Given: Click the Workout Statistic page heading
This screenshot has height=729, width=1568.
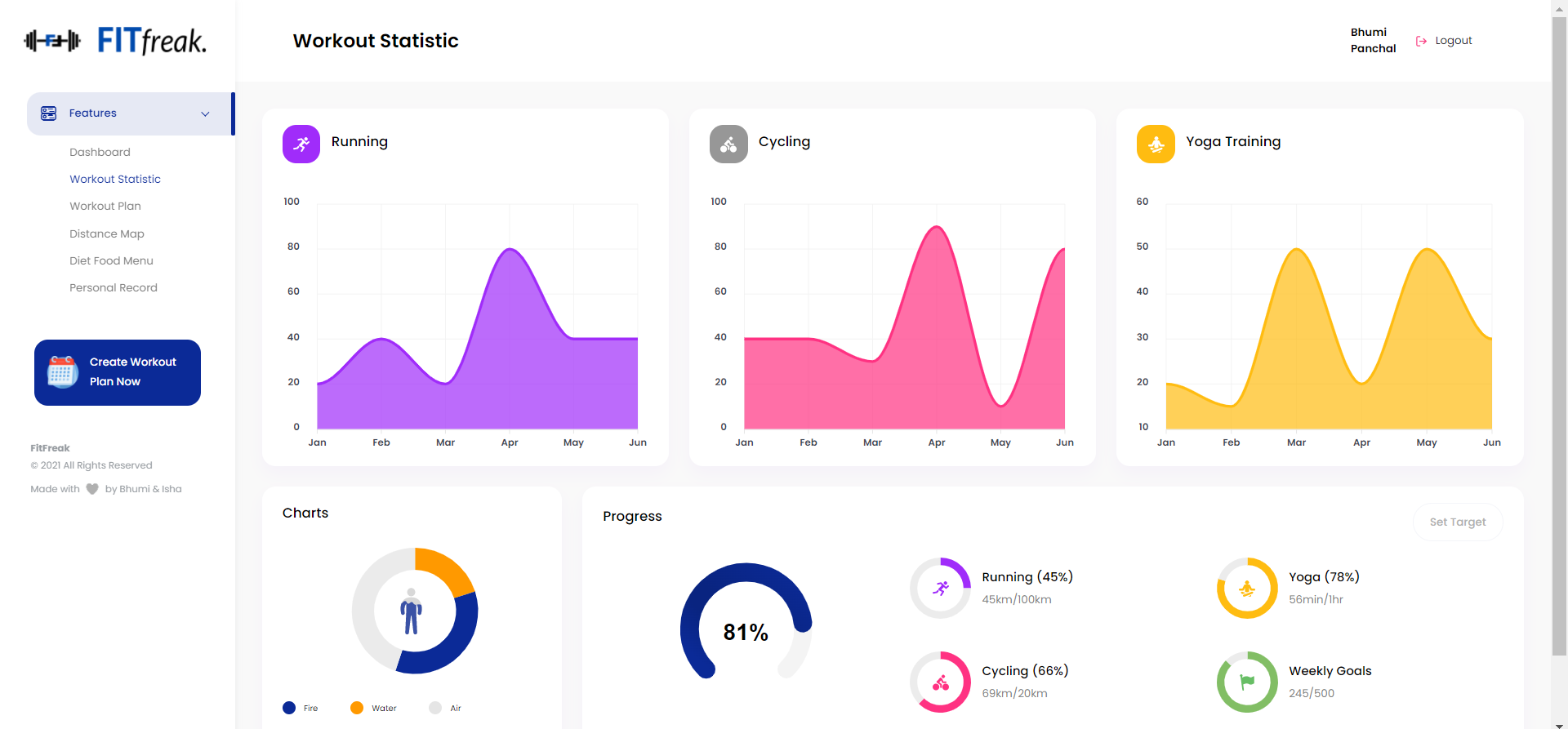Looking at the screenshot, I should [x=376, y=41].
